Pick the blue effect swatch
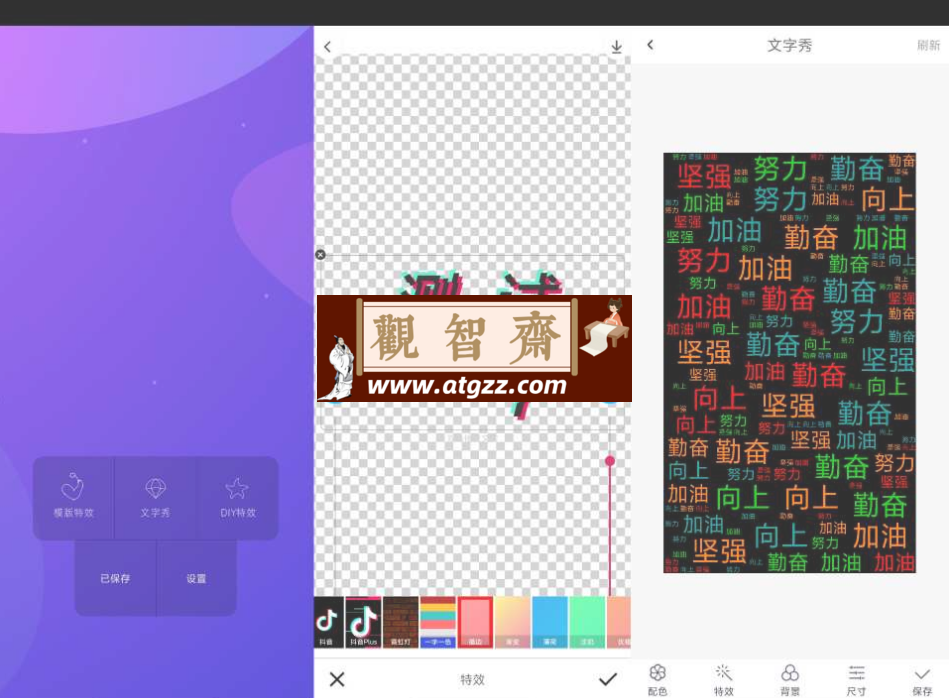950x698 pixels. coord(550,622)
